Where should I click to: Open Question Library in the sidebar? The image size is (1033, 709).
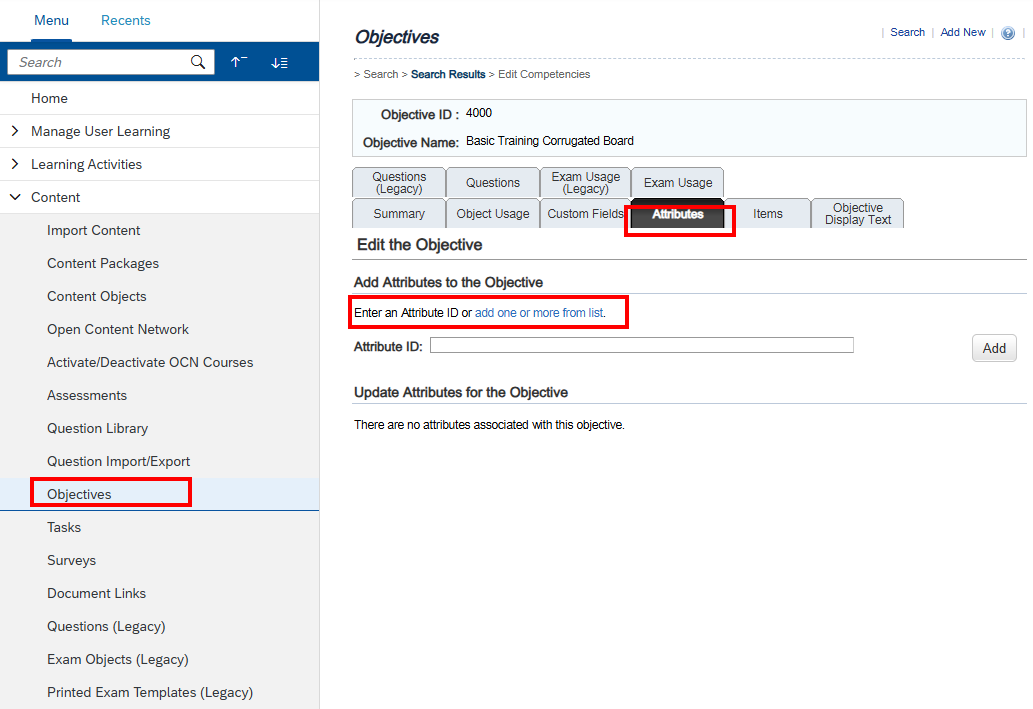coord(97,428)
